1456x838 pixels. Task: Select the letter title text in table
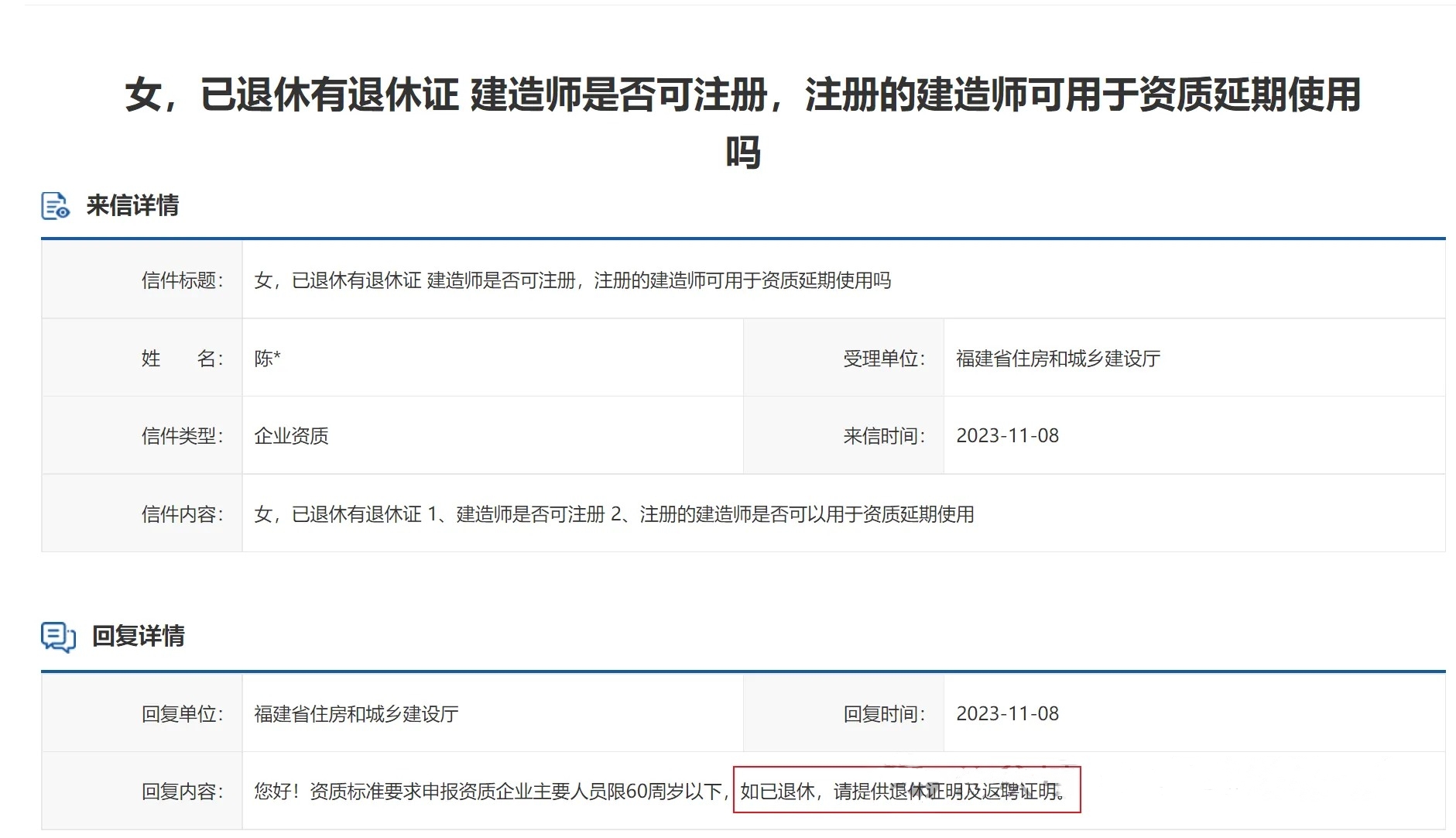coord(572,280)
